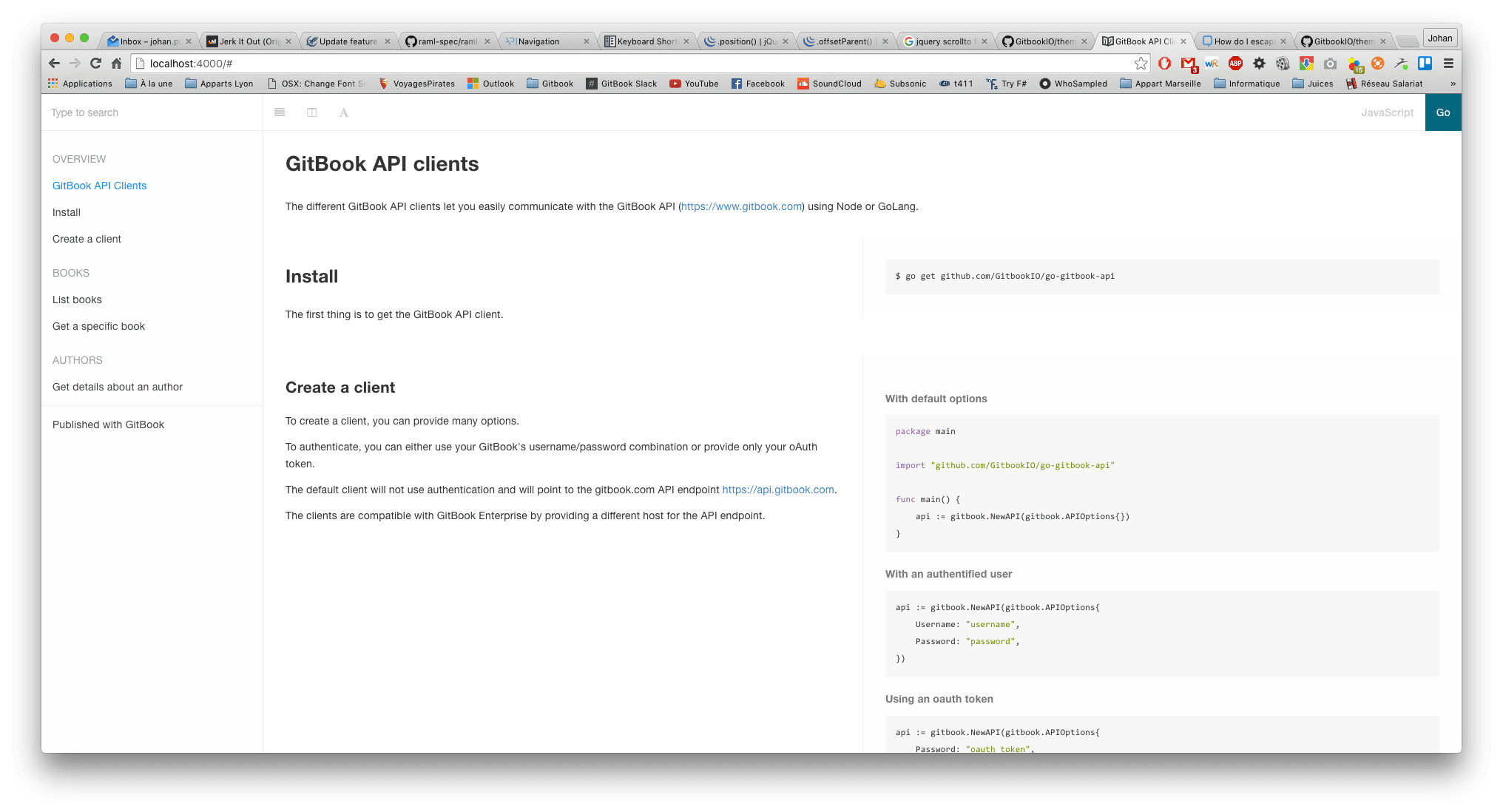Expand the BOOKS section in sidebar
The image size is (1503, 812).
pos(70,272)
